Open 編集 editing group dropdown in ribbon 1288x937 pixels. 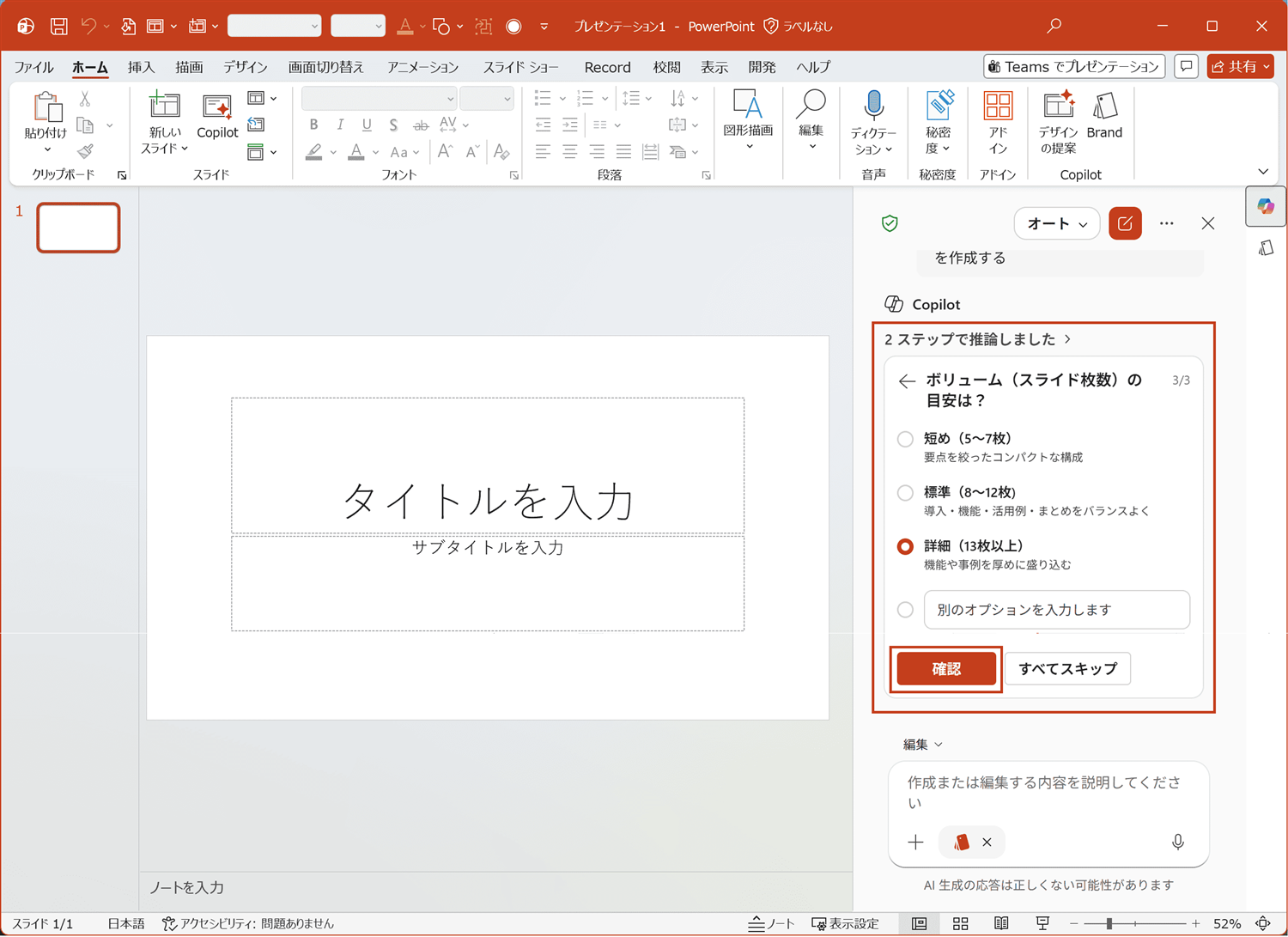[x=811, y=120]
